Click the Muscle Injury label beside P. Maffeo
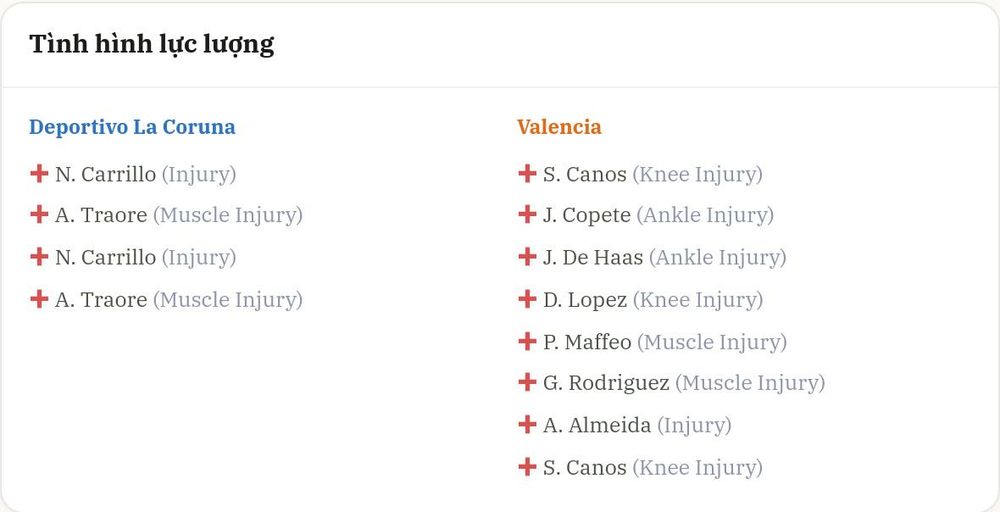The width and height of the screenshot is (1000, 512). click(712, 342)
